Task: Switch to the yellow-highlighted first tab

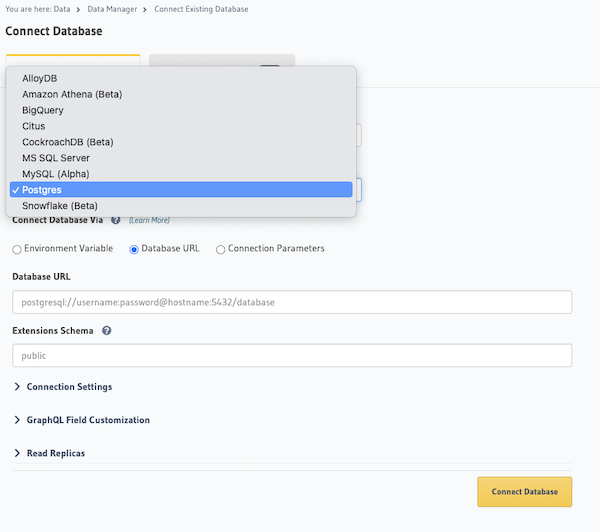Action: tap(73, 60)
